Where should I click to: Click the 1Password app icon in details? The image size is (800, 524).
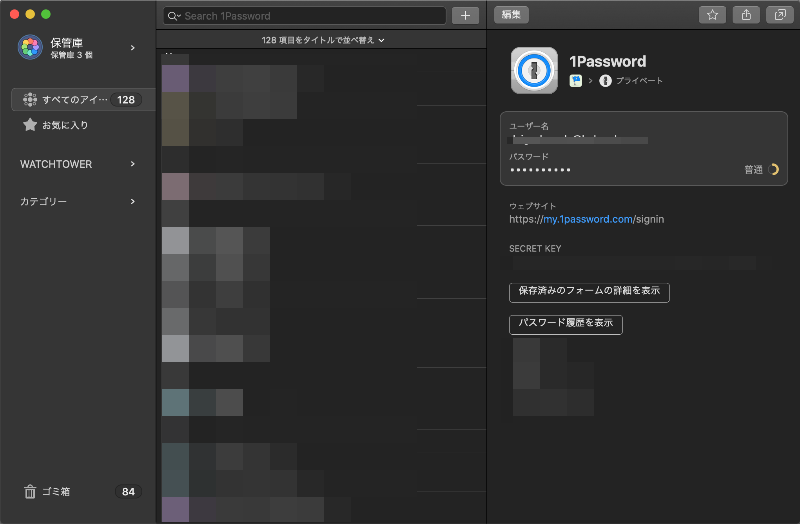point(534,70)
